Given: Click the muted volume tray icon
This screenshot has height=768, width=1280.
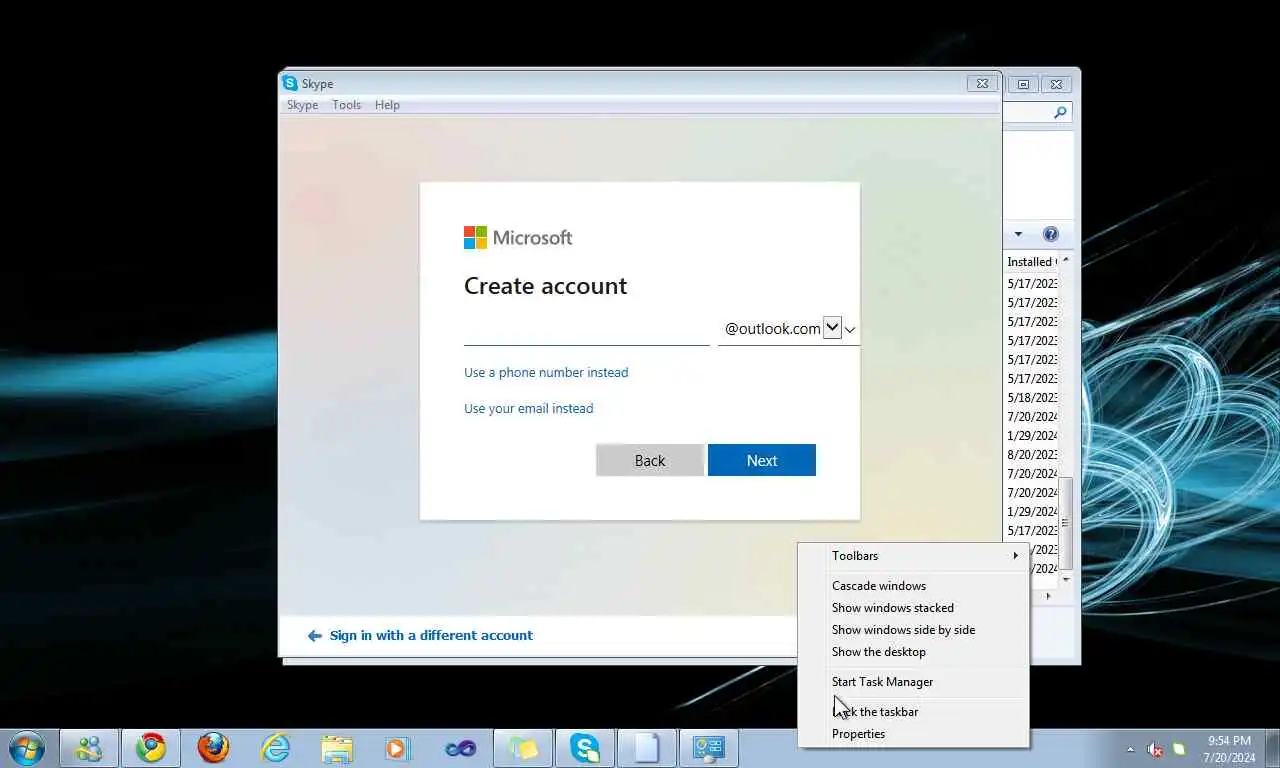Looking at the screenshot, I should click(x=1155, y=749).
